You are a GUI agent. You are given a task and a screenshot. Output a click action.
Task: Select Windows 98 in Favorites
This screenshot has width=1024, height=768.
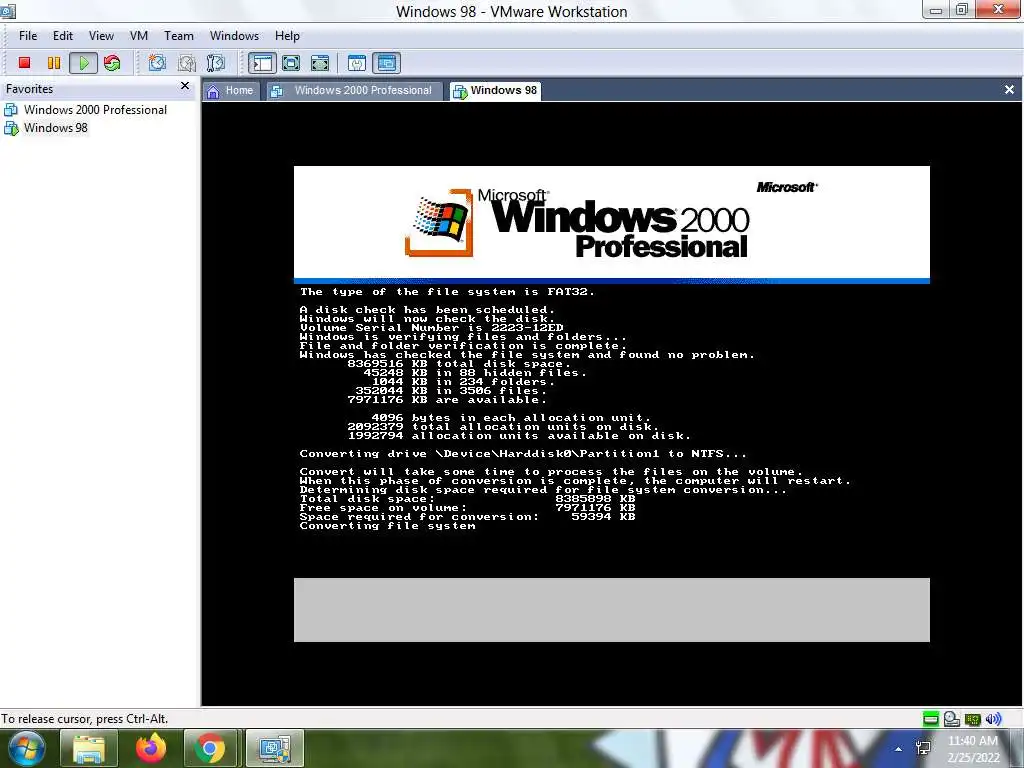pyautogui.click(x=46, y=128)
